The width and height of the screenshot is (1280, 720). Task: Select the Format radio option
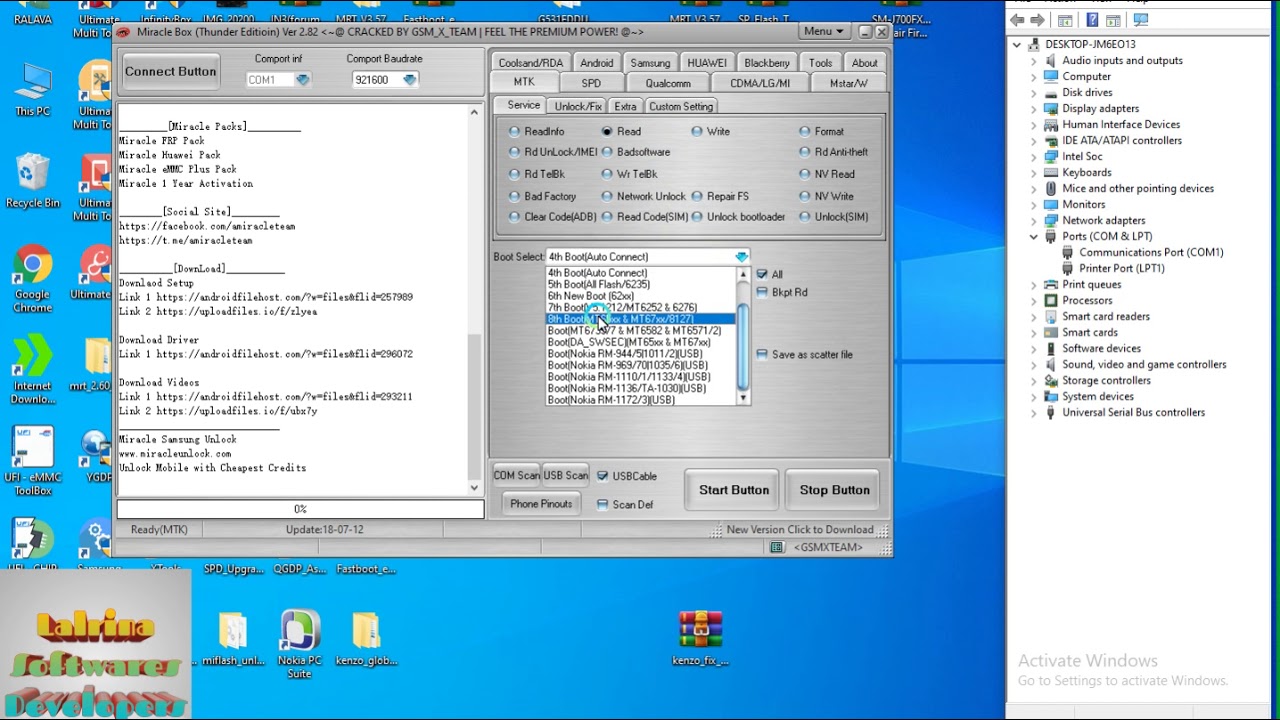tap(821, 131)
